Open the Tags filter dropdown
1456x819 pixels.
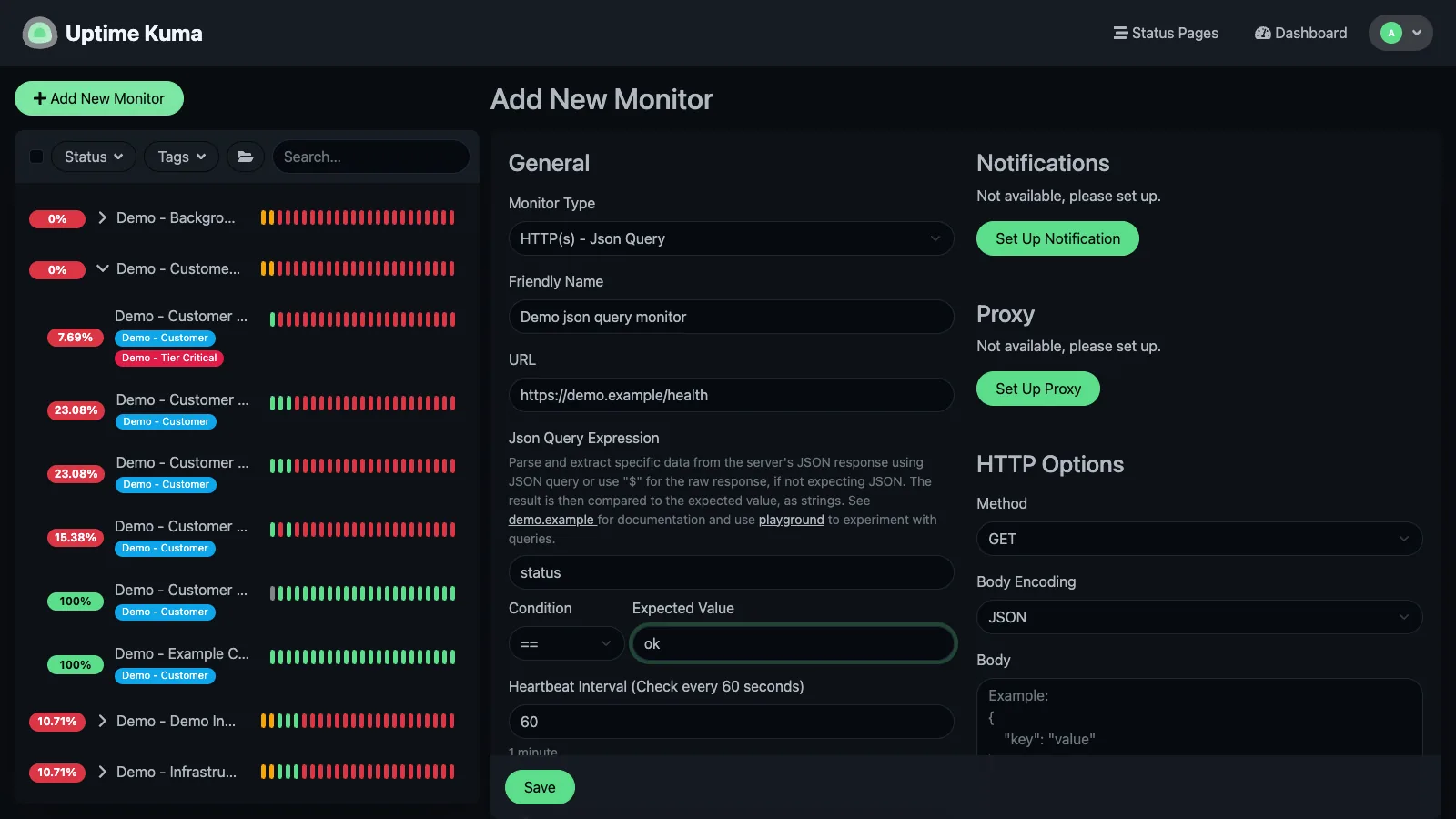coord(182,157)
